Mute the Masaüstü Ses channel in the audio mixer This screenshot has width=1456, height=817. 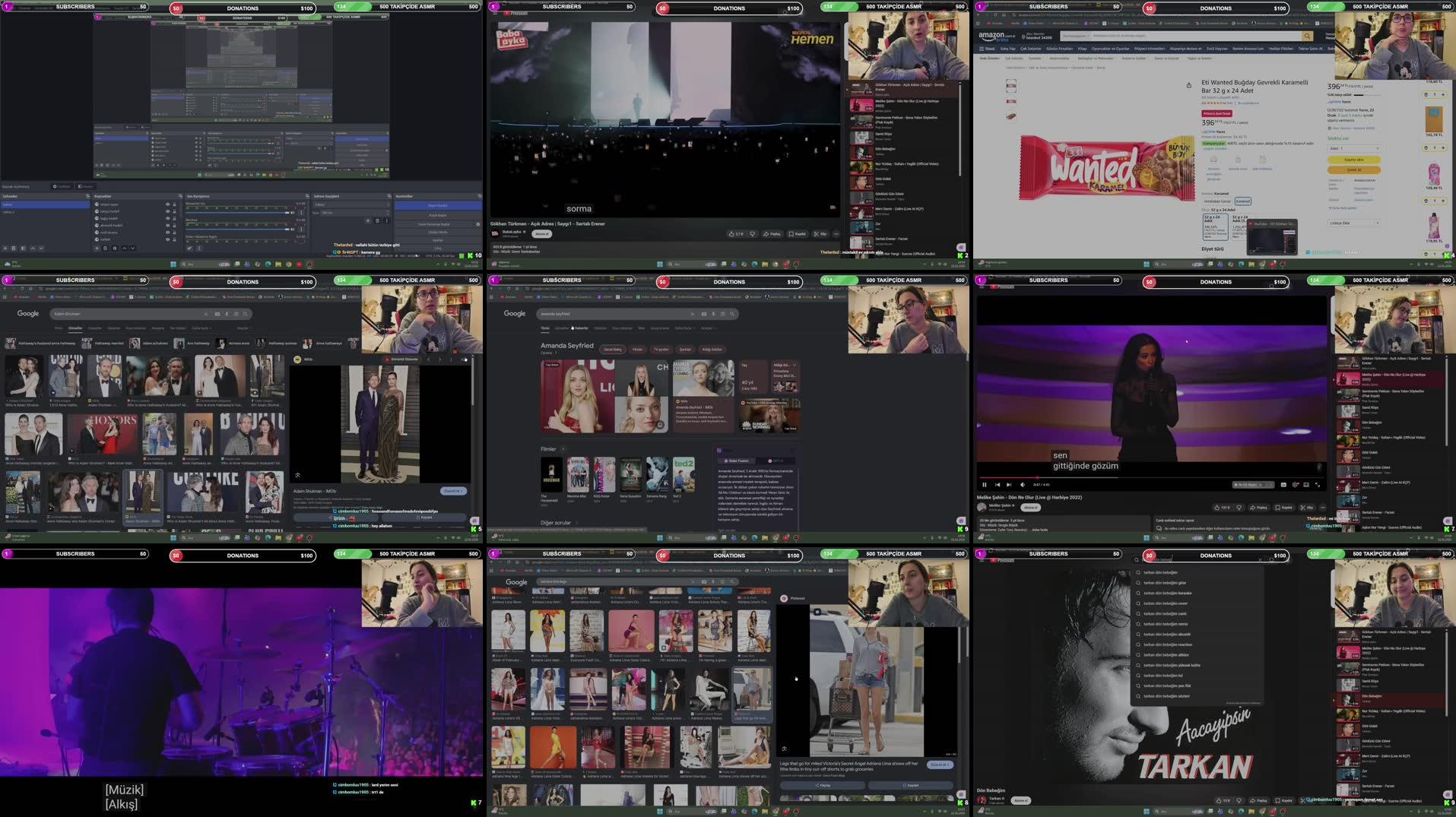coord(291,212)
